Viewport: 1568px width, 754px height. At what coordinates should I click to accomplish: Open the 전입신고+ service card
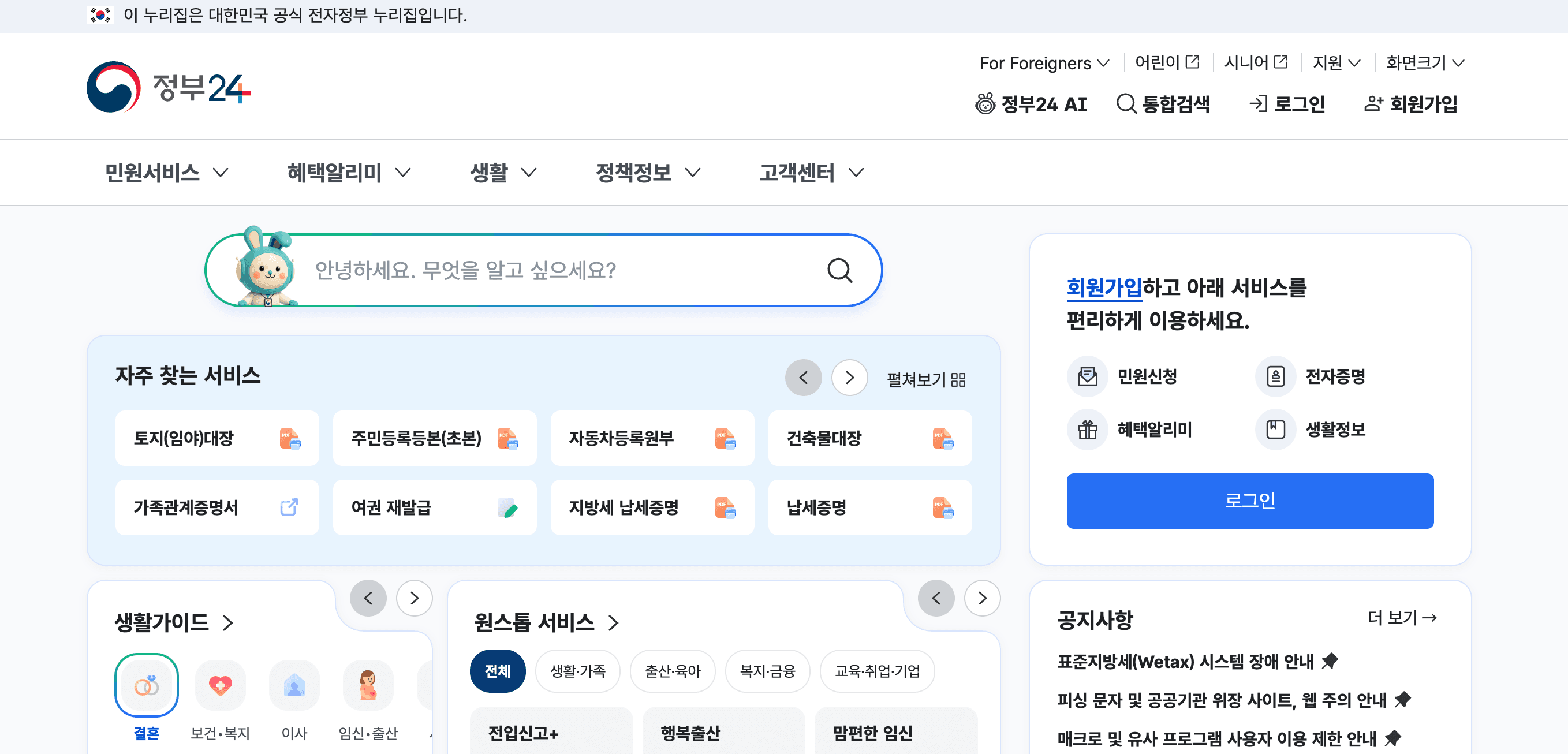pyautogui.click(x=551, y=731)
